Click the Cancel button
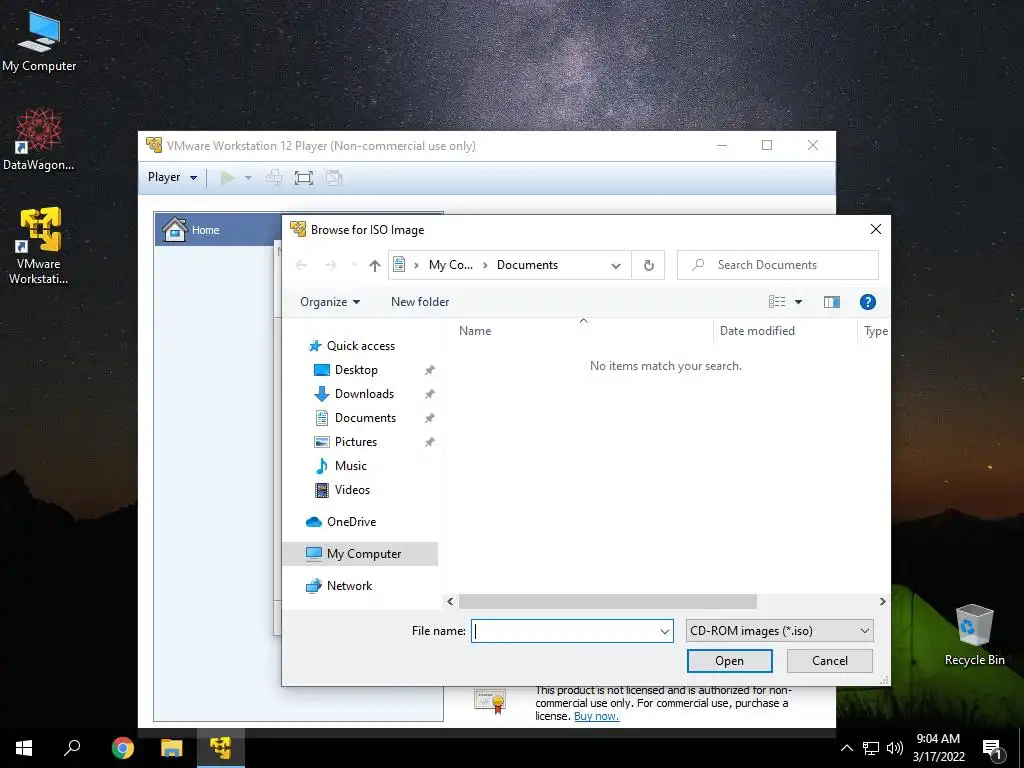 click(829, 661)
